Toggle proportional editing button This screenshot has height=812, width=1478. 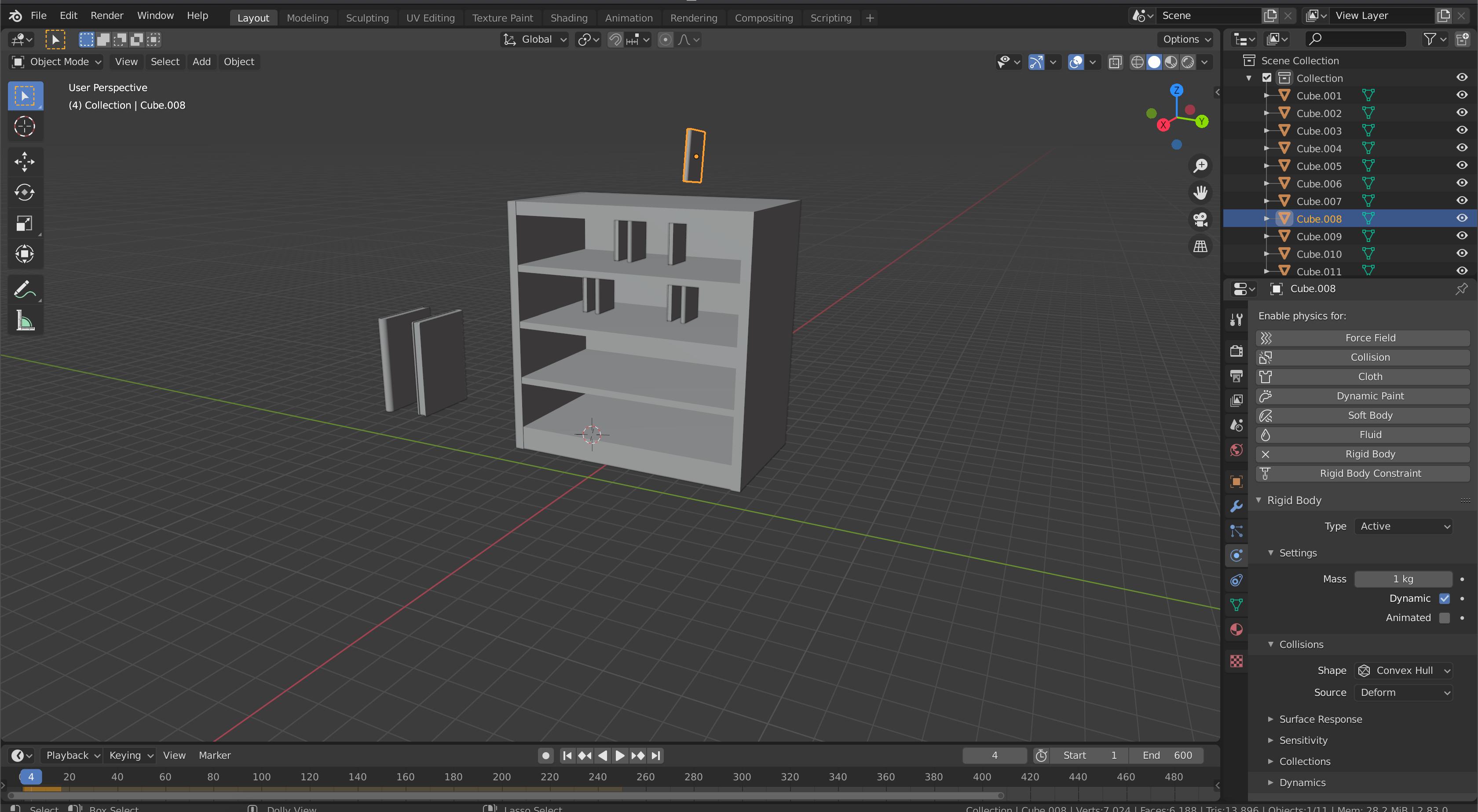(x=665, y=40)
